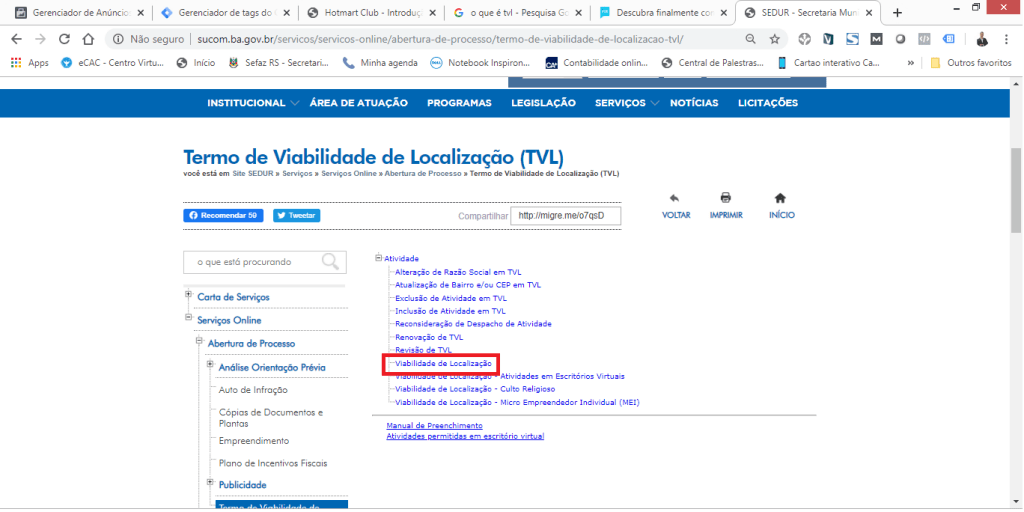Screen dimensions: 1024x512
Task: Open the NOTÍCIAS menu item
Action: click(x=694, y=103)
